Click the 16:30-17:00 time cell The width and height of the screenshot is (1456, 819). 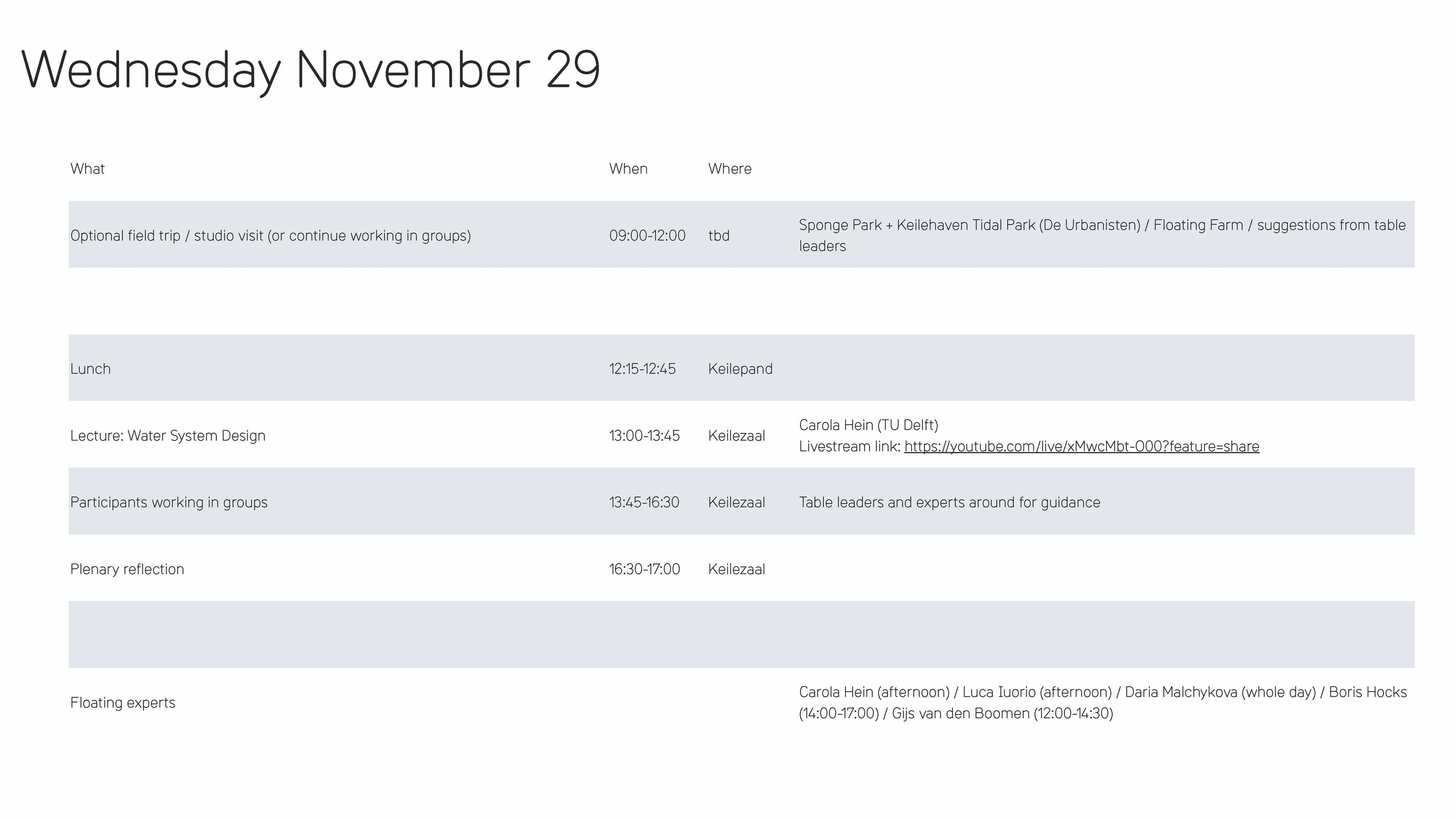click(644, 569)
